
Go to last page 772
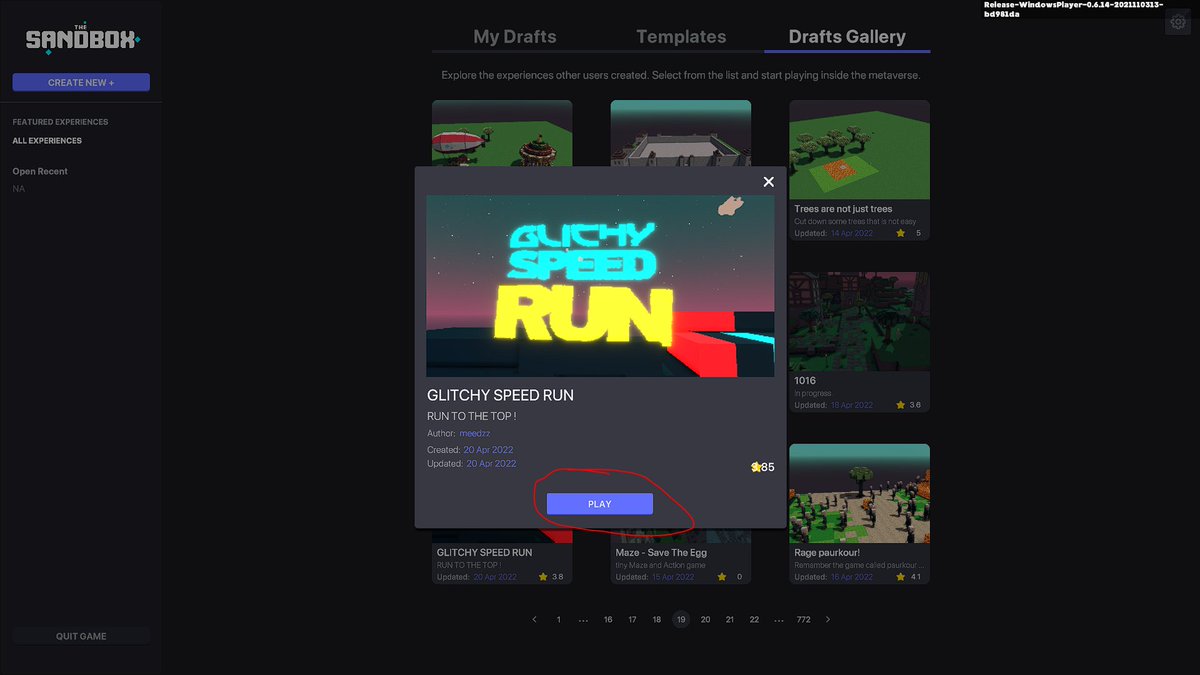[803, 620]
